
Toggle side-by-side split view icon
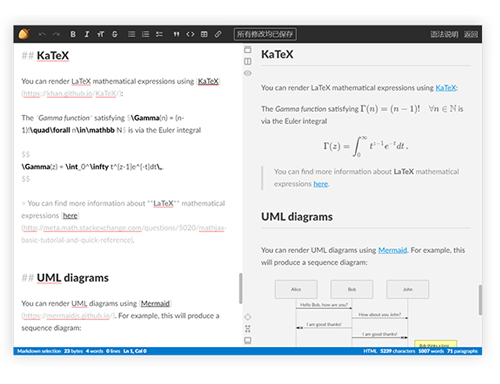tap(248, 62)
